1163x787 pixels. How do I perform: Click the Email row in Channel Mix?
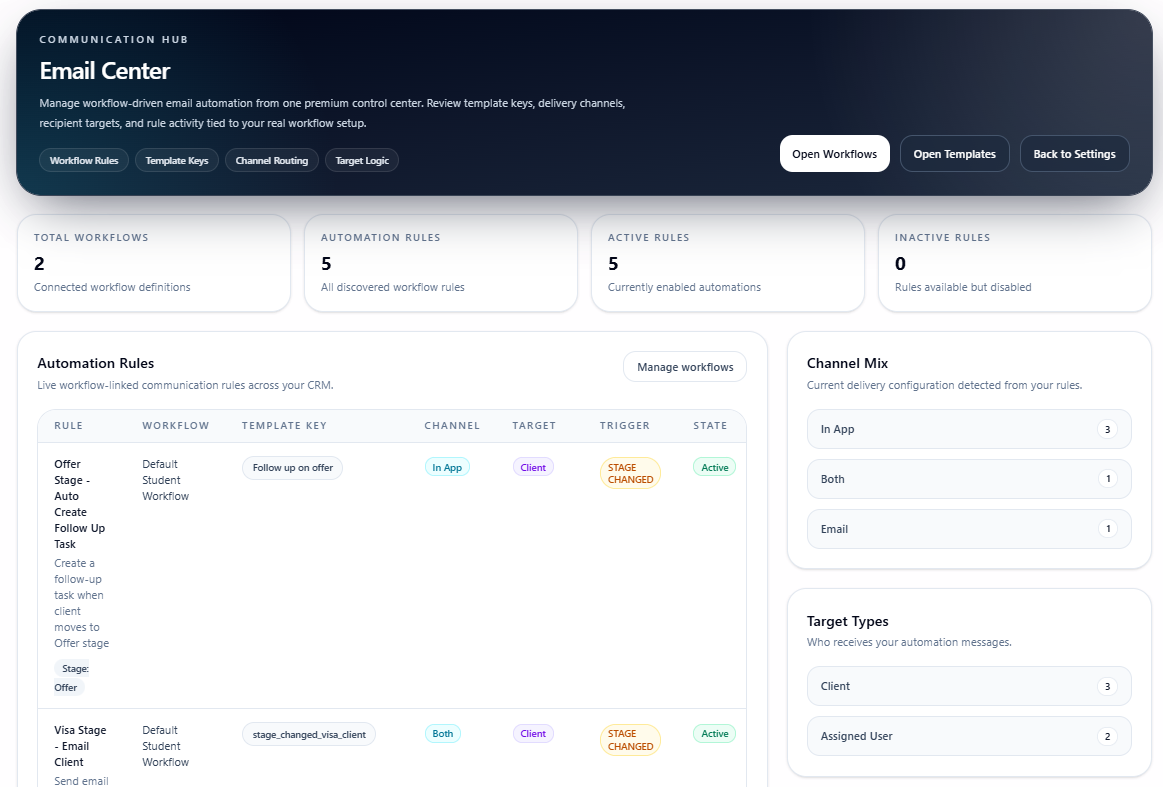pos(969,529)
